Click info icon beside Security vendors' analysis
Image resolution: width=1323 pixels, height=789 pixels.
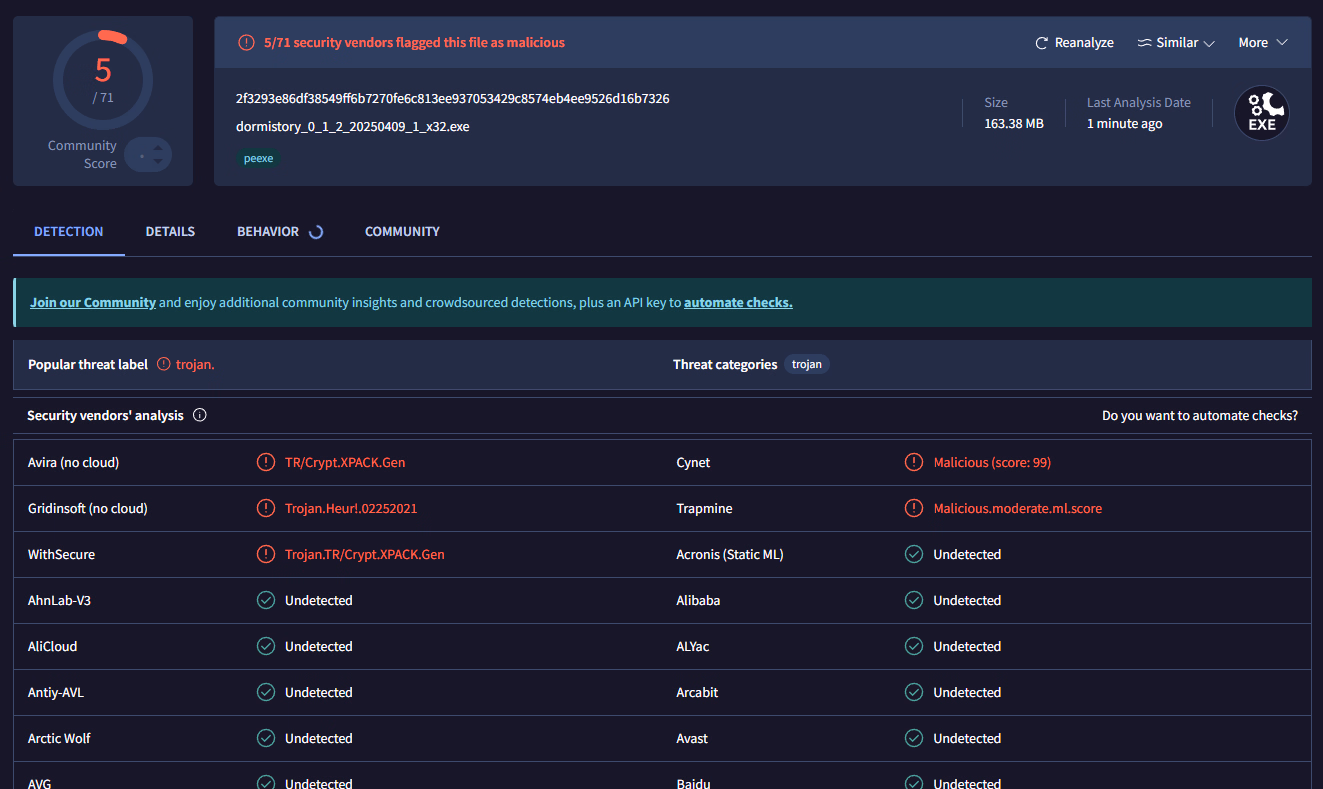point(200,415)
